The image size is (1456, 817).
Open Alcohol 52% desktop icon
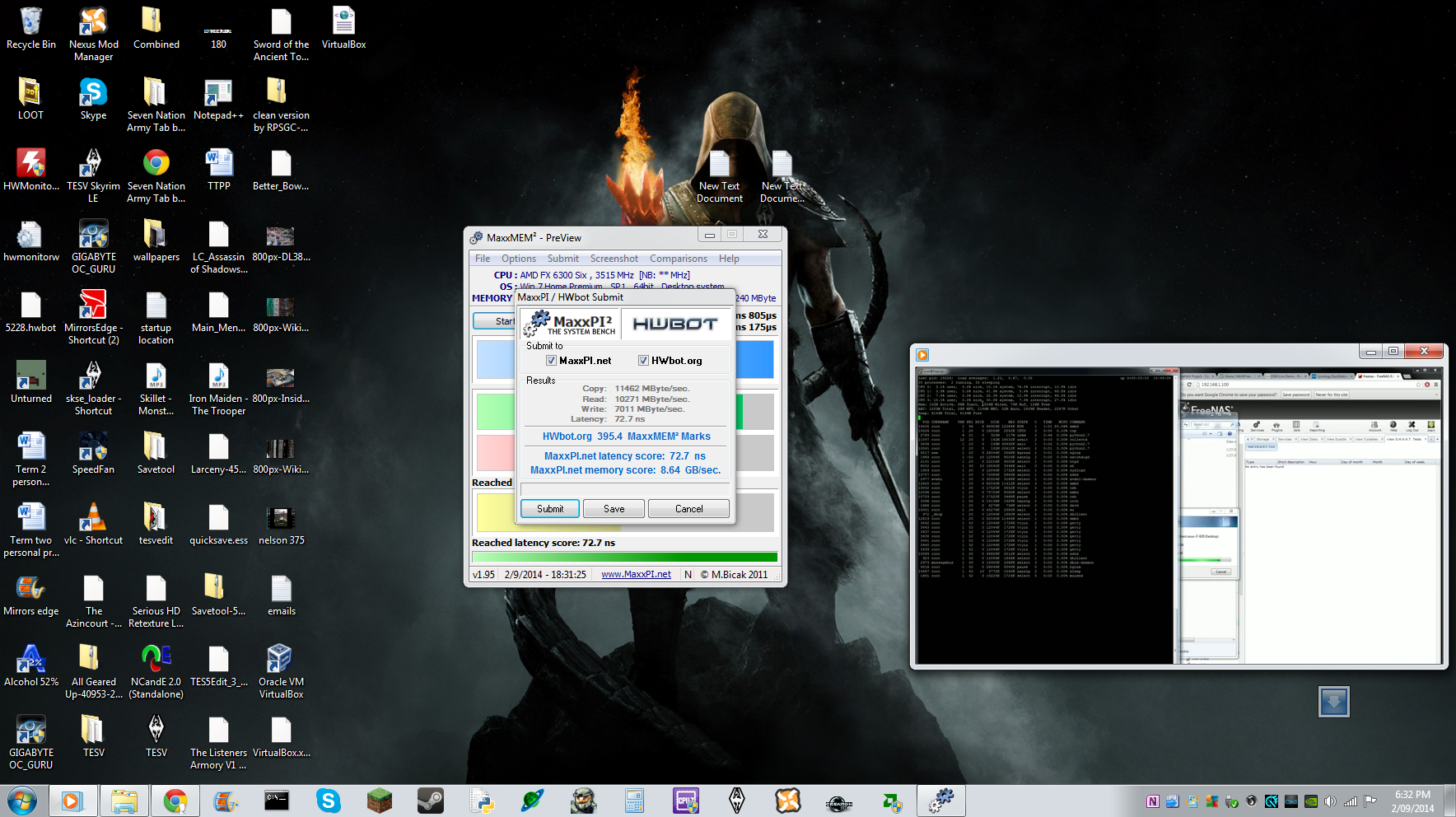31,665
